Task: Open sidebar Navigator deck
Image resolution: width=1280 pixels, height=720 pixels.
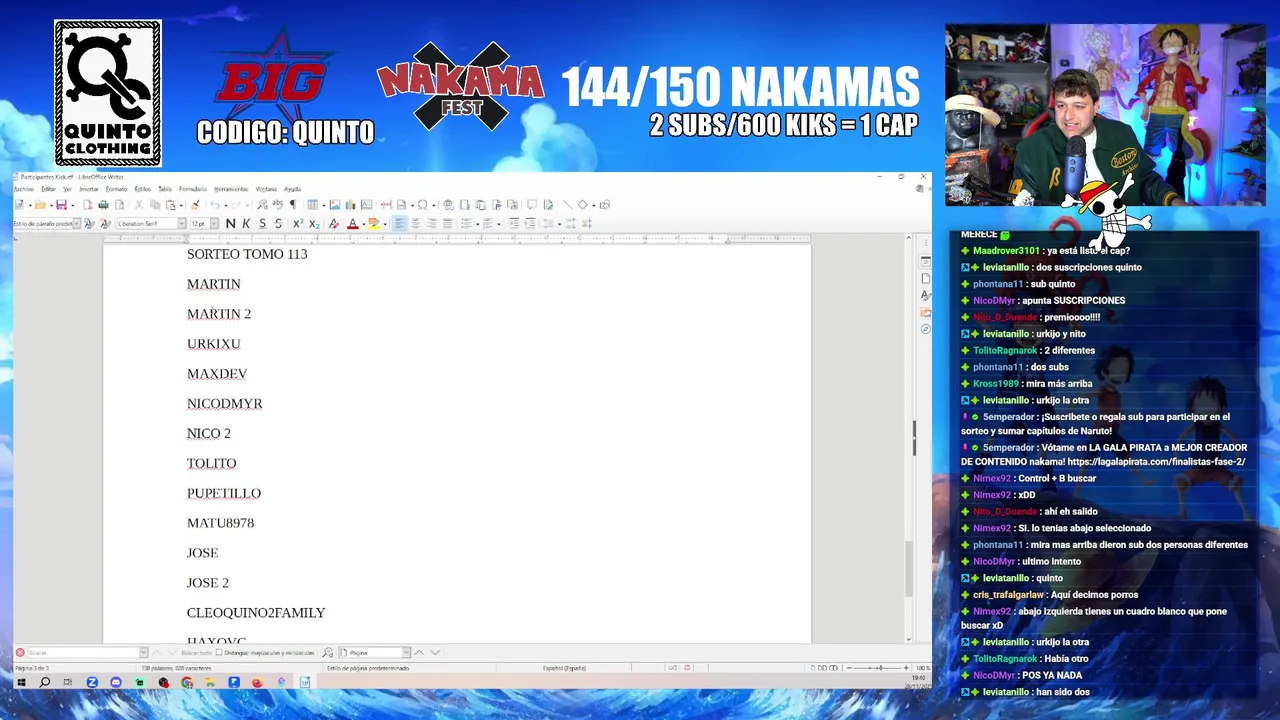Action: [925, 329]
